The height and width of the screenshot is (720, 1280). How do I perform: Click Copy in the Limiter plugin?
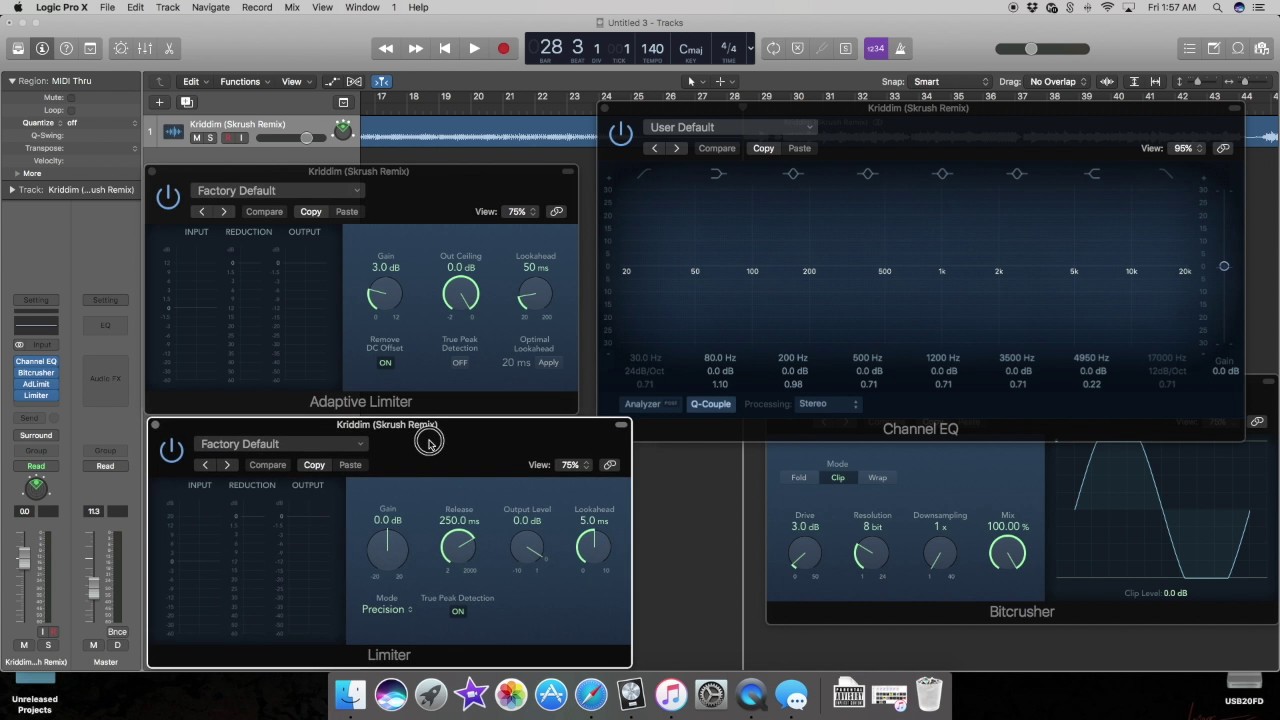[x=314, y=465]
